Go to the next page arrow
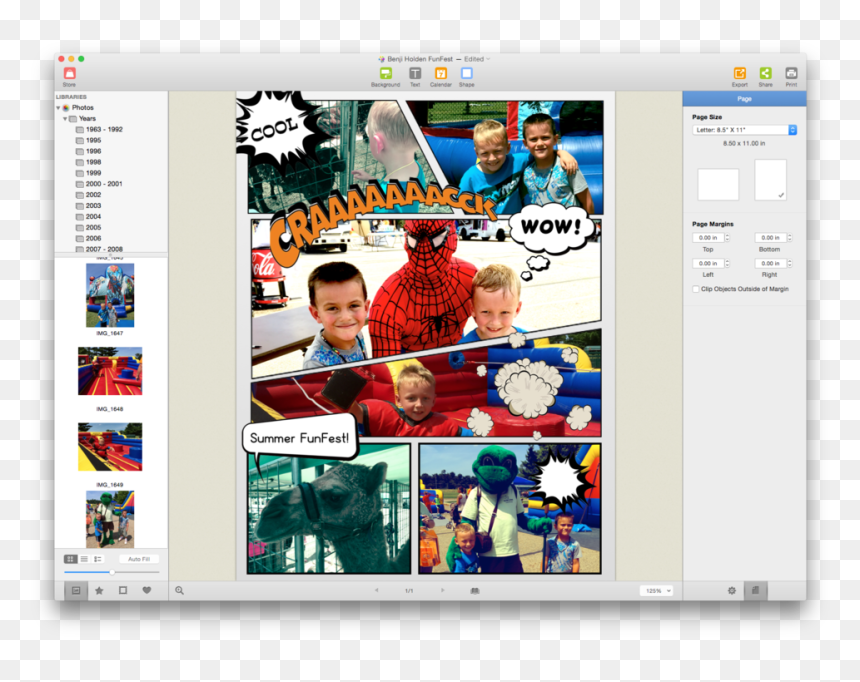 pos(443,590)
